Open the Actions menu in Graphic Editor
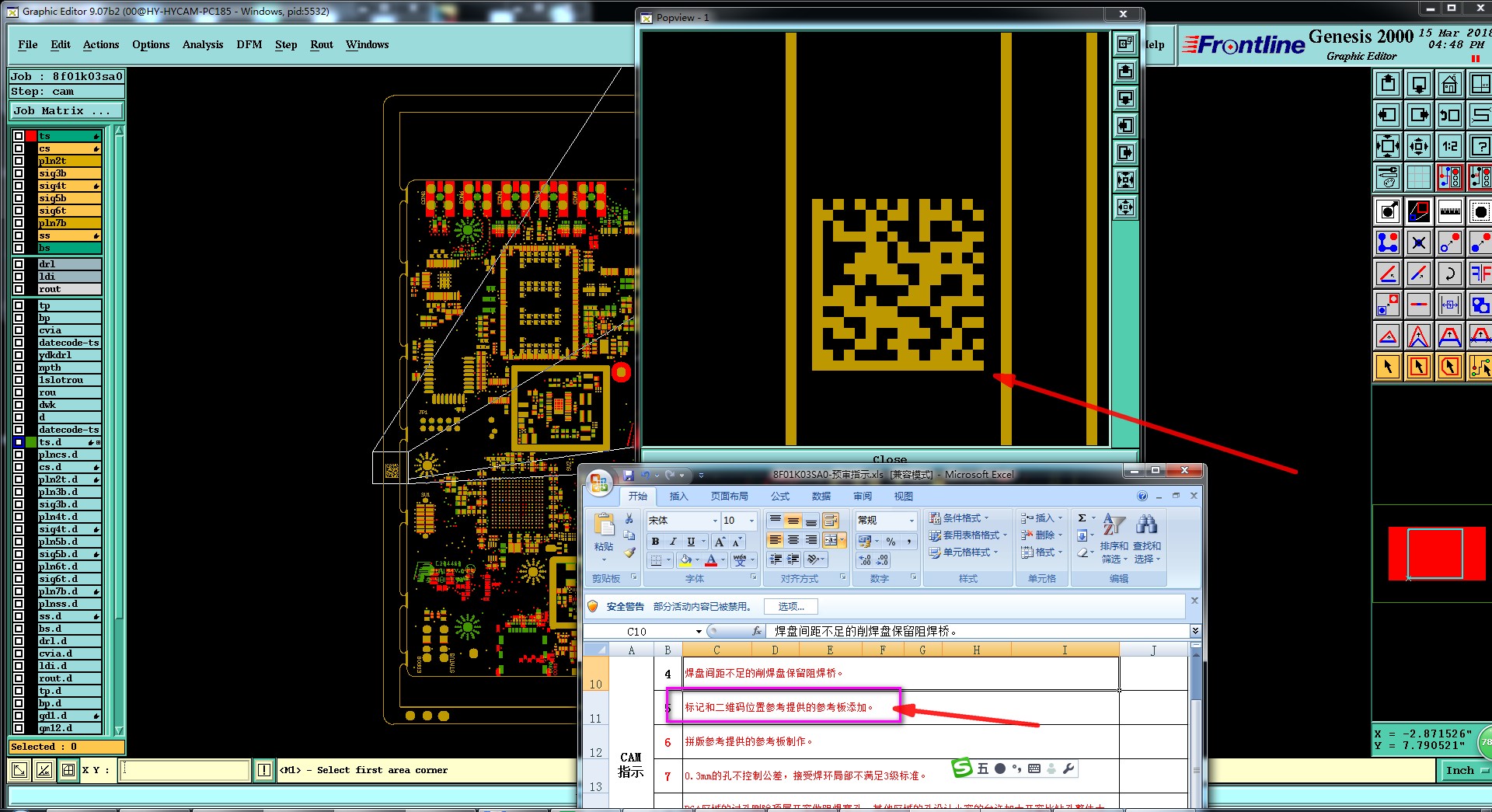The height and width of the screenshot is (812, 1492). pos(101,44)
